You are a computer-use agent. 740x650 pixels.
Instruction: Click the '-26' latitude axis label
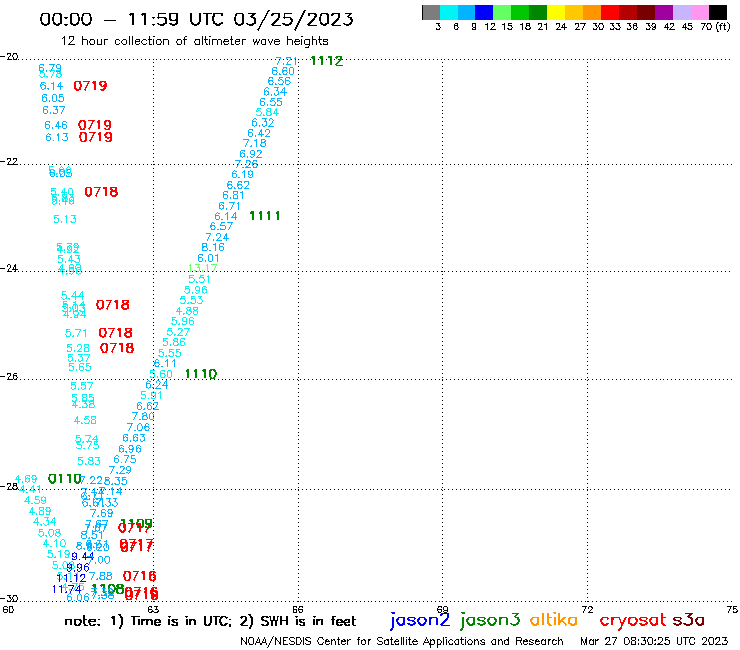tap(9, 376)
